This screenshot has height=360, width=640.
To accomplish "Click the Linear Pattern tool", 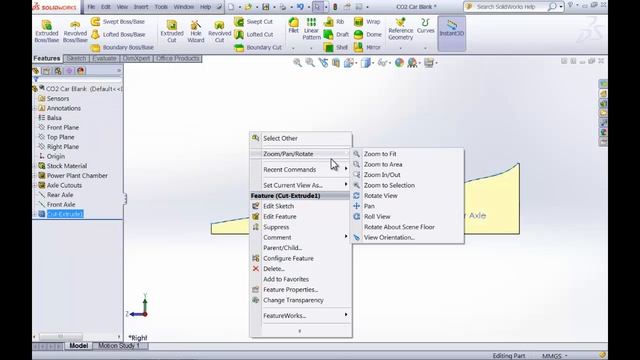I will coord(311,29).
